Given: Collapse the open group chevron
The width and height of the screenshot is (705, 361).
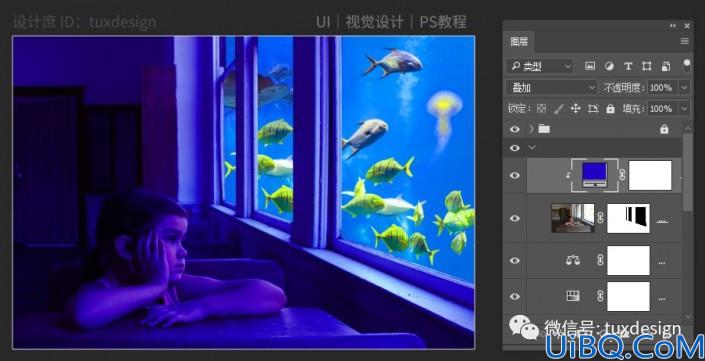Looking at the screenshot, I should point(532,147).
